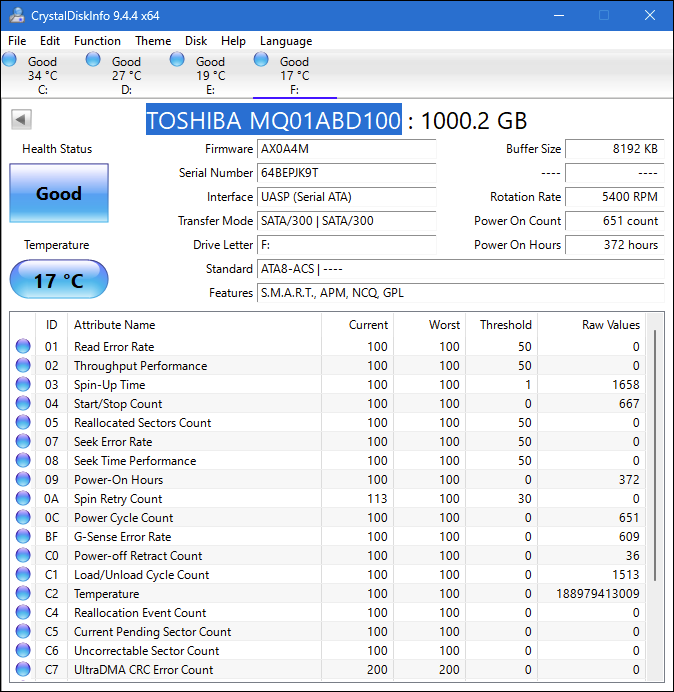This screenshot has width=674, height=692.
Task: Click status orb for Start/Stop Count
Action: pyautogui.click(x=23, y=403)
